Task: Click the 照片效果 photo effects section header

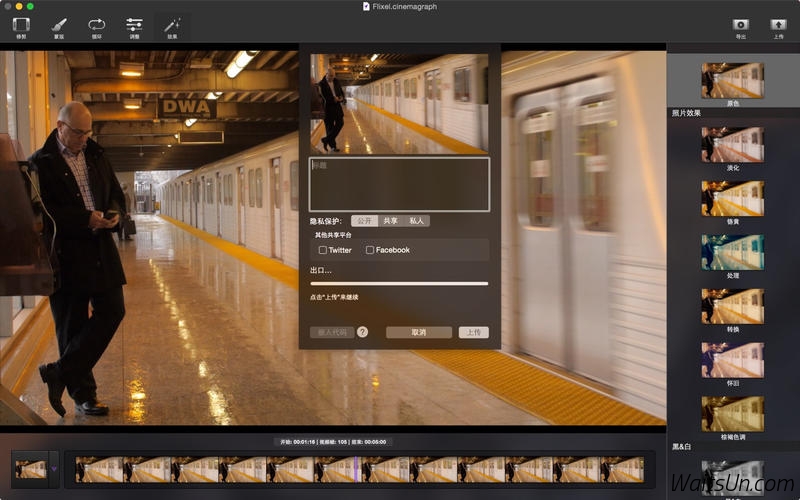Action: 686,113
